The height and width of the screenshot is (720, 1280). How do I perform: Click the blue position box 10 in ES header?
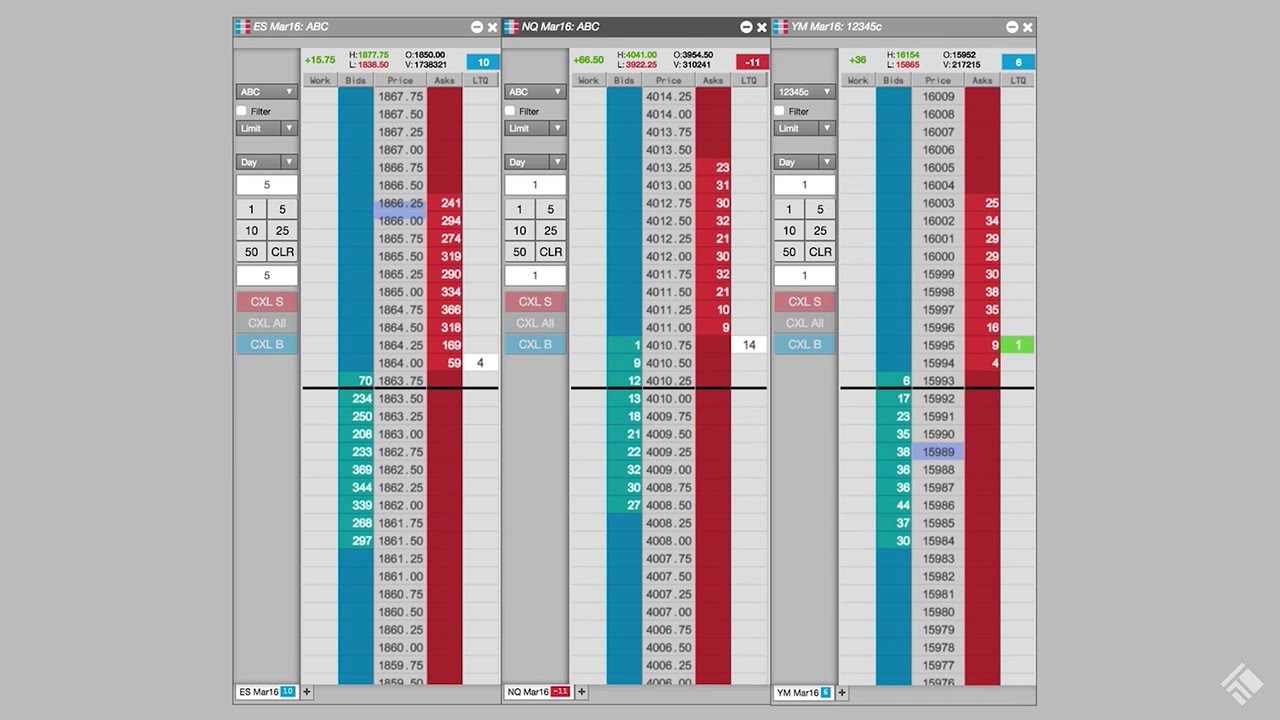pos(483,62)
